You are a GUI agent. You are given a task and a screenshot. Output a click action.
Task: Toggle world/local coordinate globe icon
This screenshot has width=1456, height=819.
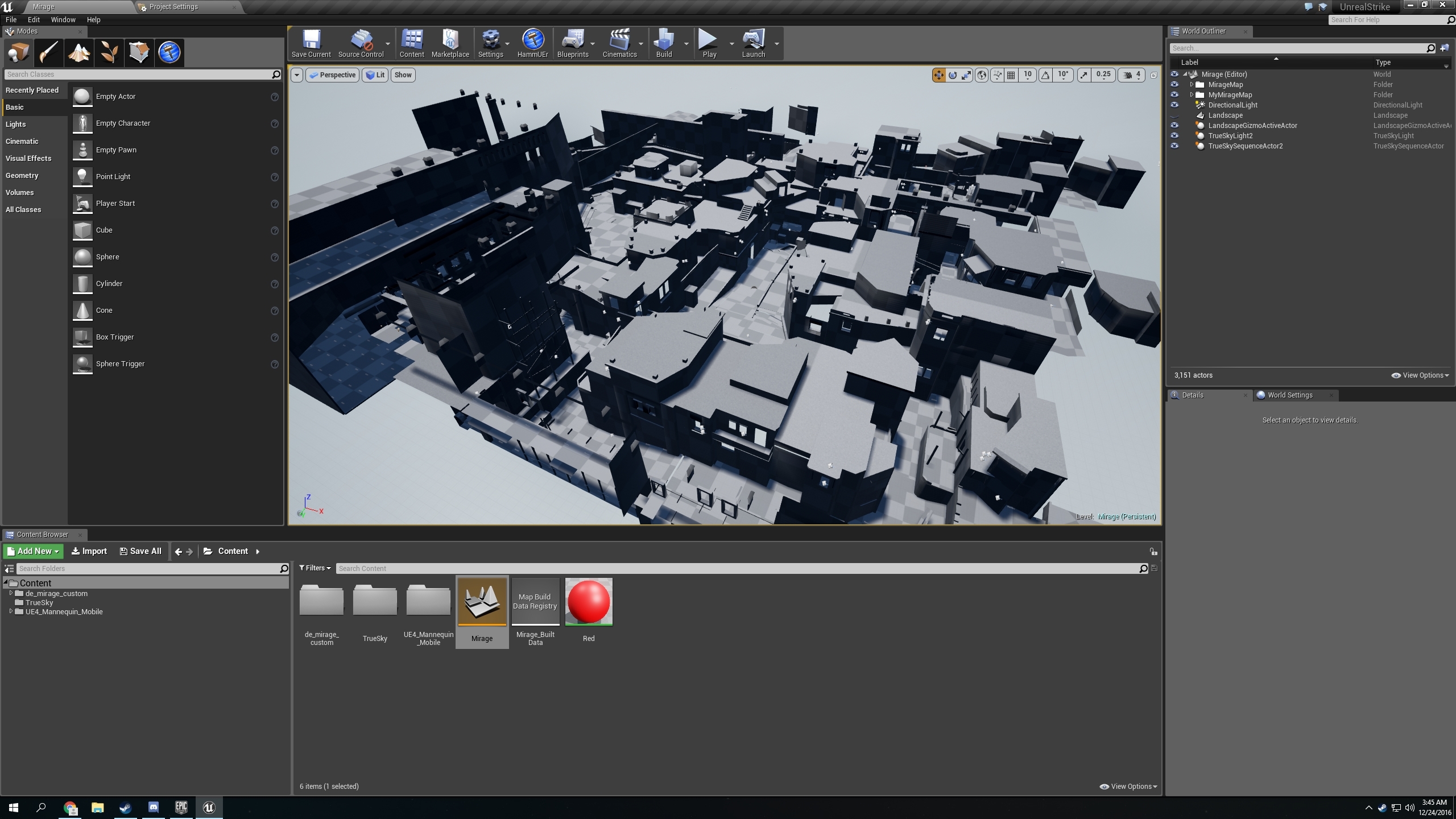point(982,75)
